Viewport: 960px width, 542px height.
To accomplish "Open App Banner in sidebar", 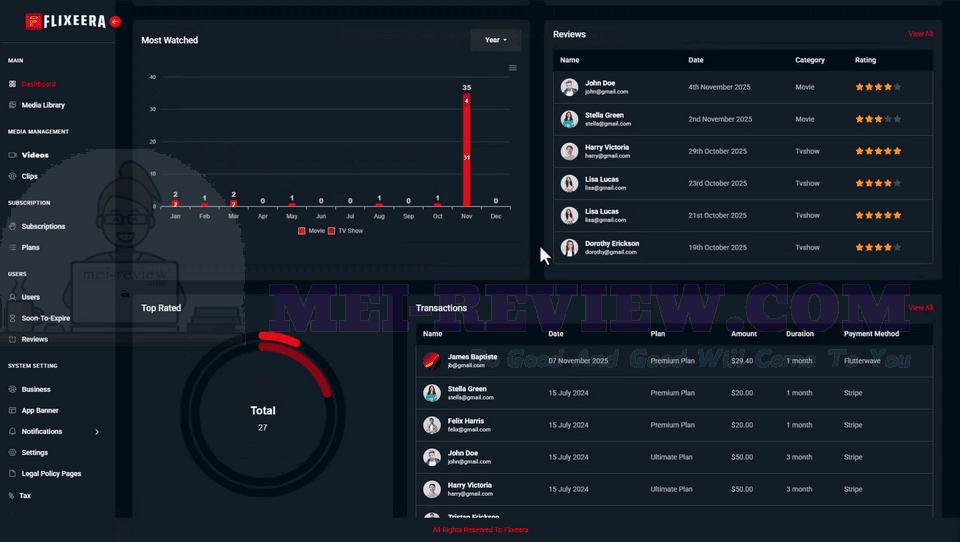I will point(40,410).
